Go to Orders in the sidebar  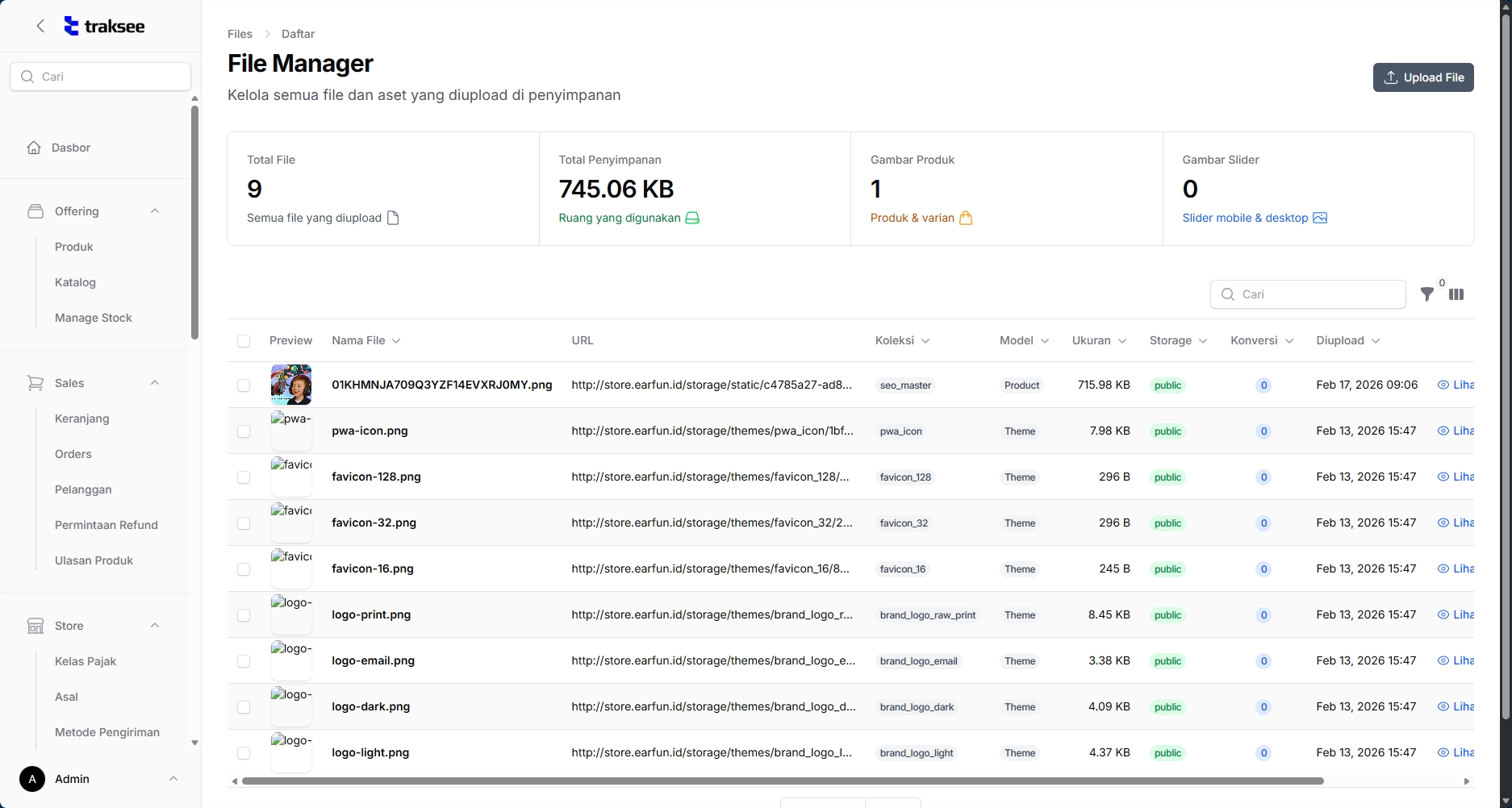(x=73, y=454)
